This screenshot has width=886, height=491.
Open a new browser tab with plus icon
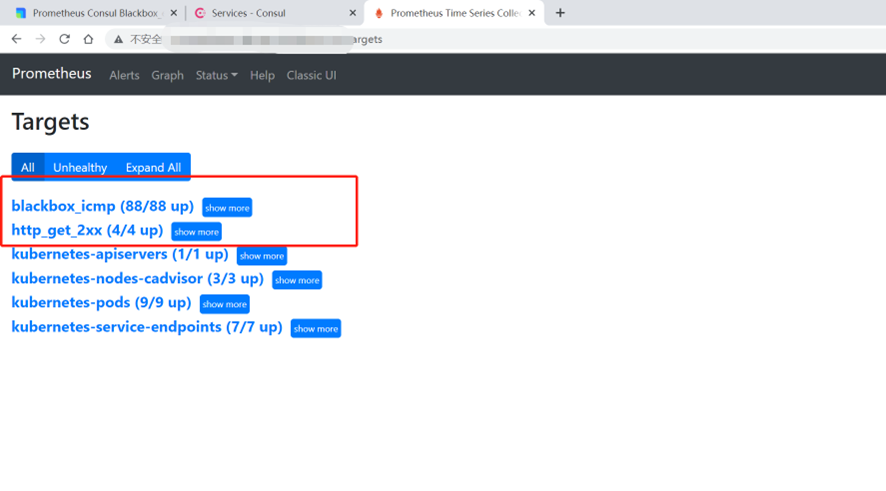click(560, 13)
